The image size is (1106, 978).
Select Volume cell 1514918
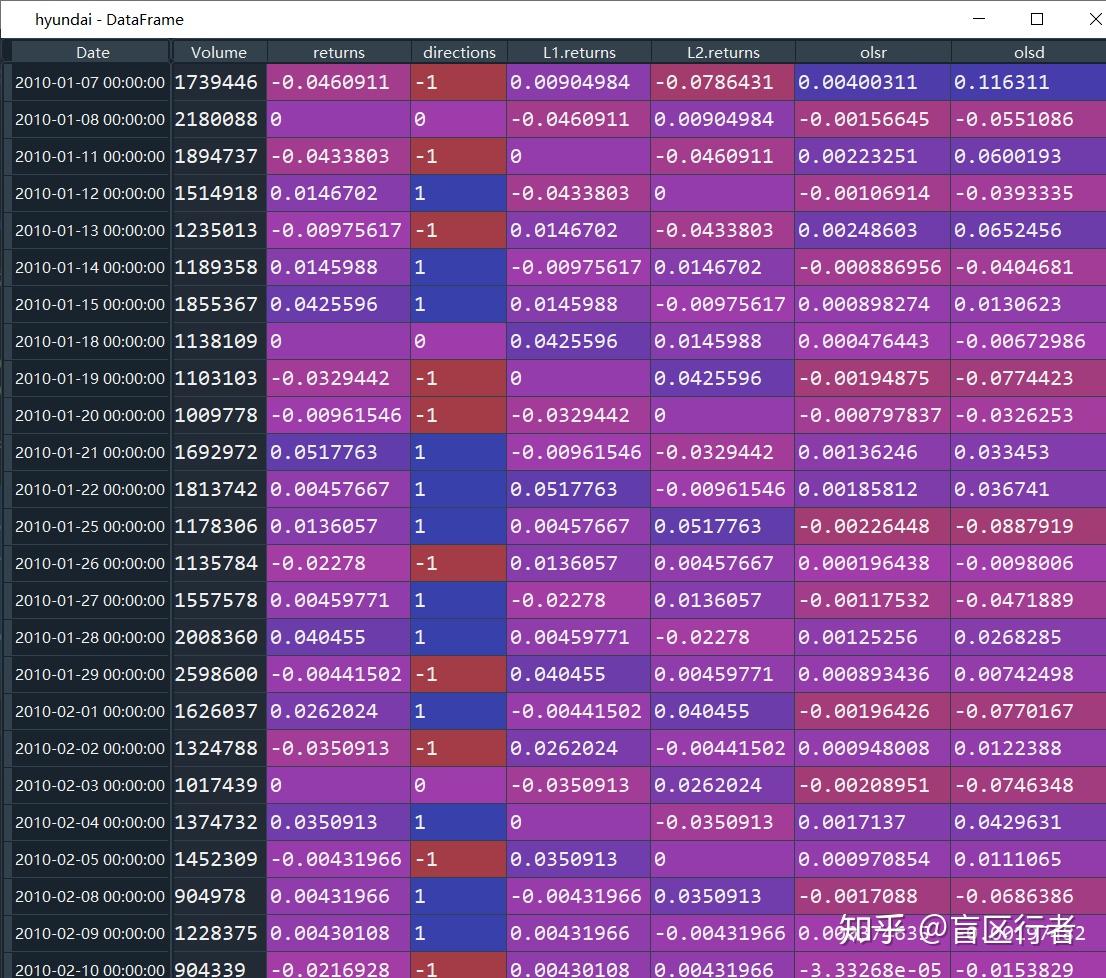click(219, 193)
